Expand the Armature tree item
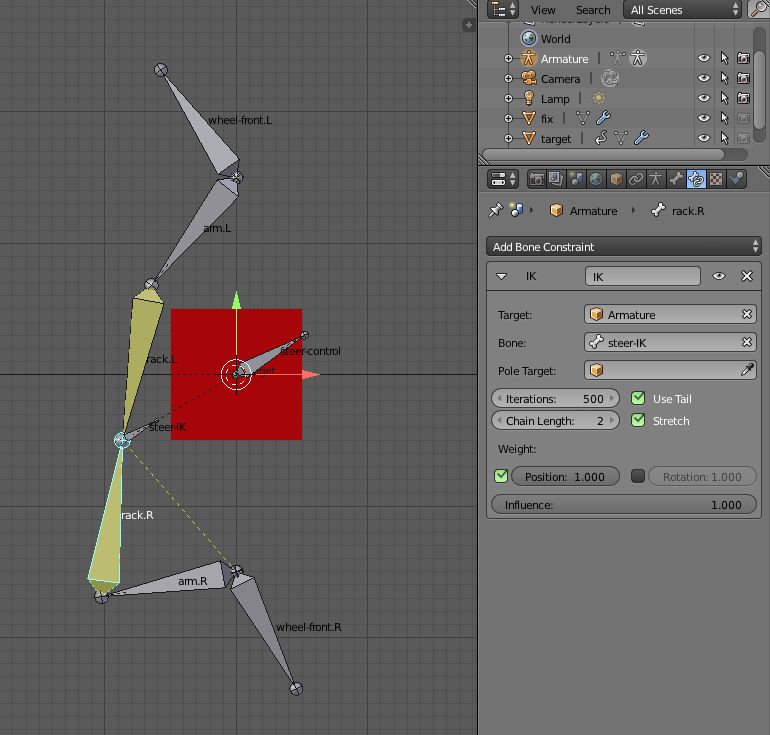Image resolution: width=770 pixels, height=735 pixels. 508,59
